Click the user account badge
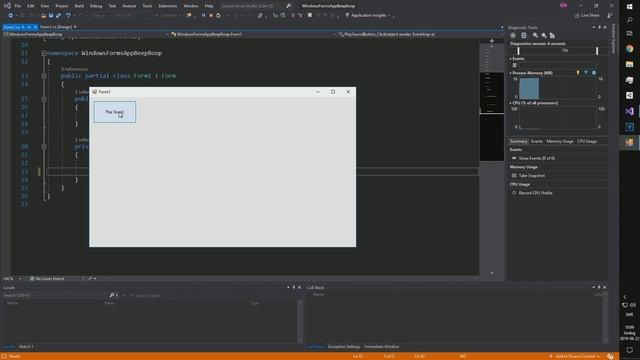 coord(564,6)
